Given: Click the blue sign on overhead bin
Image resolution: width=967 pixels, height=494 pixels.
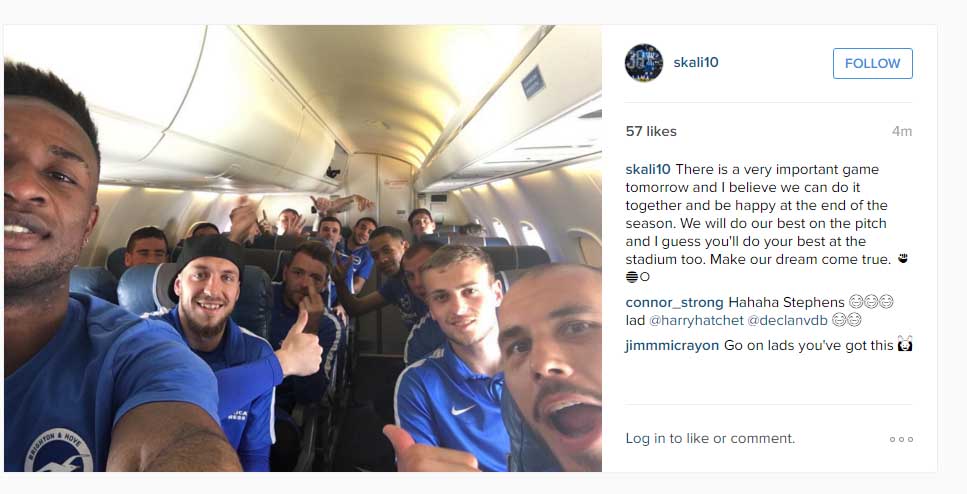Looking at the screenshot, I should coord(532,82).
